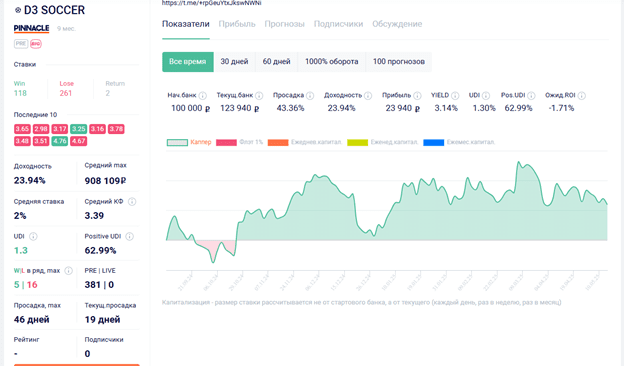Click Текущ.просадка value 19 дней
Image resolution: width=624 pixels, height=366 pixels.
pyautogui.click(x=102, y=319)
